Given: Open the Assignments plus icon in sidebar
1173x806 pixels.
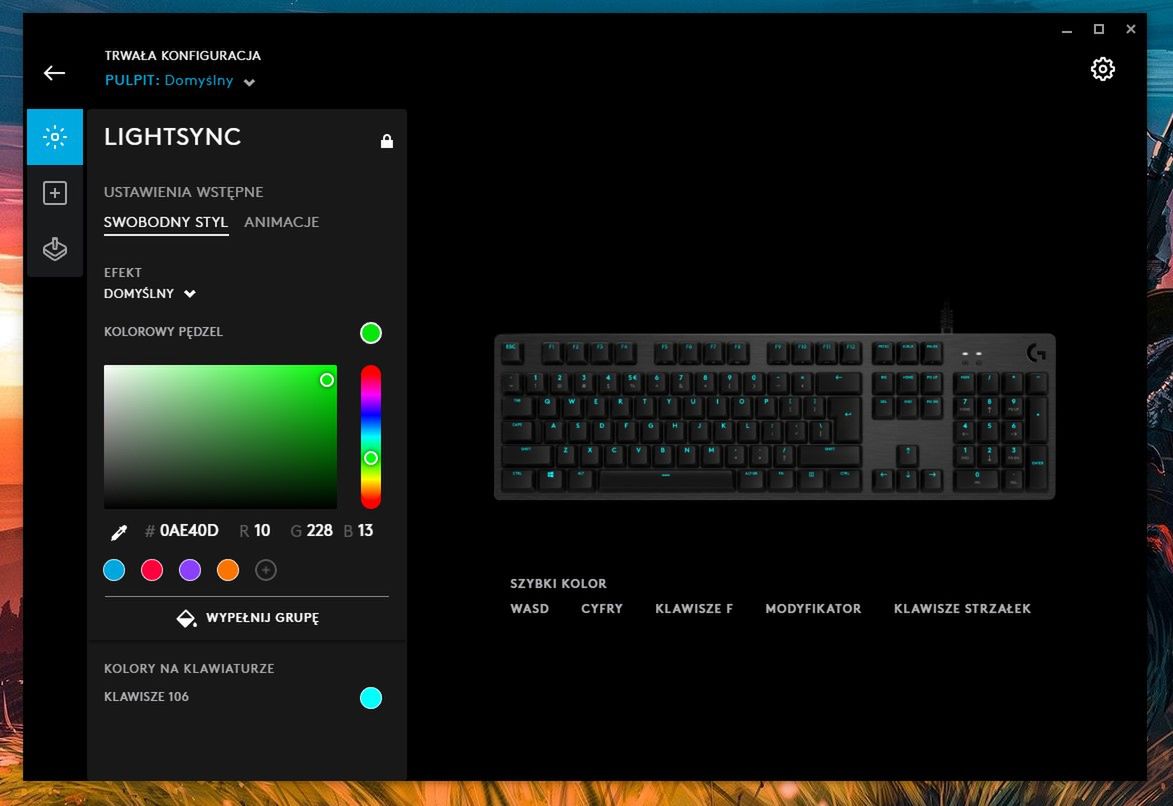Looking at the screenshot, I should pyautogui.click(x=55, y=193).
